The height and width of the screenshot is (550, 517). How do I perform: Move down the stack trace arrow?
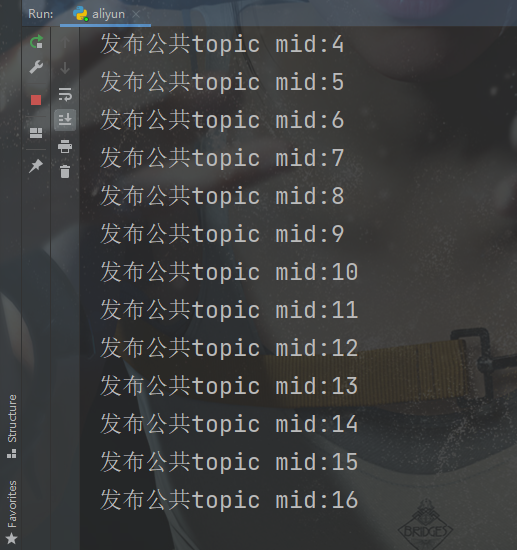(x=65, y=68)
